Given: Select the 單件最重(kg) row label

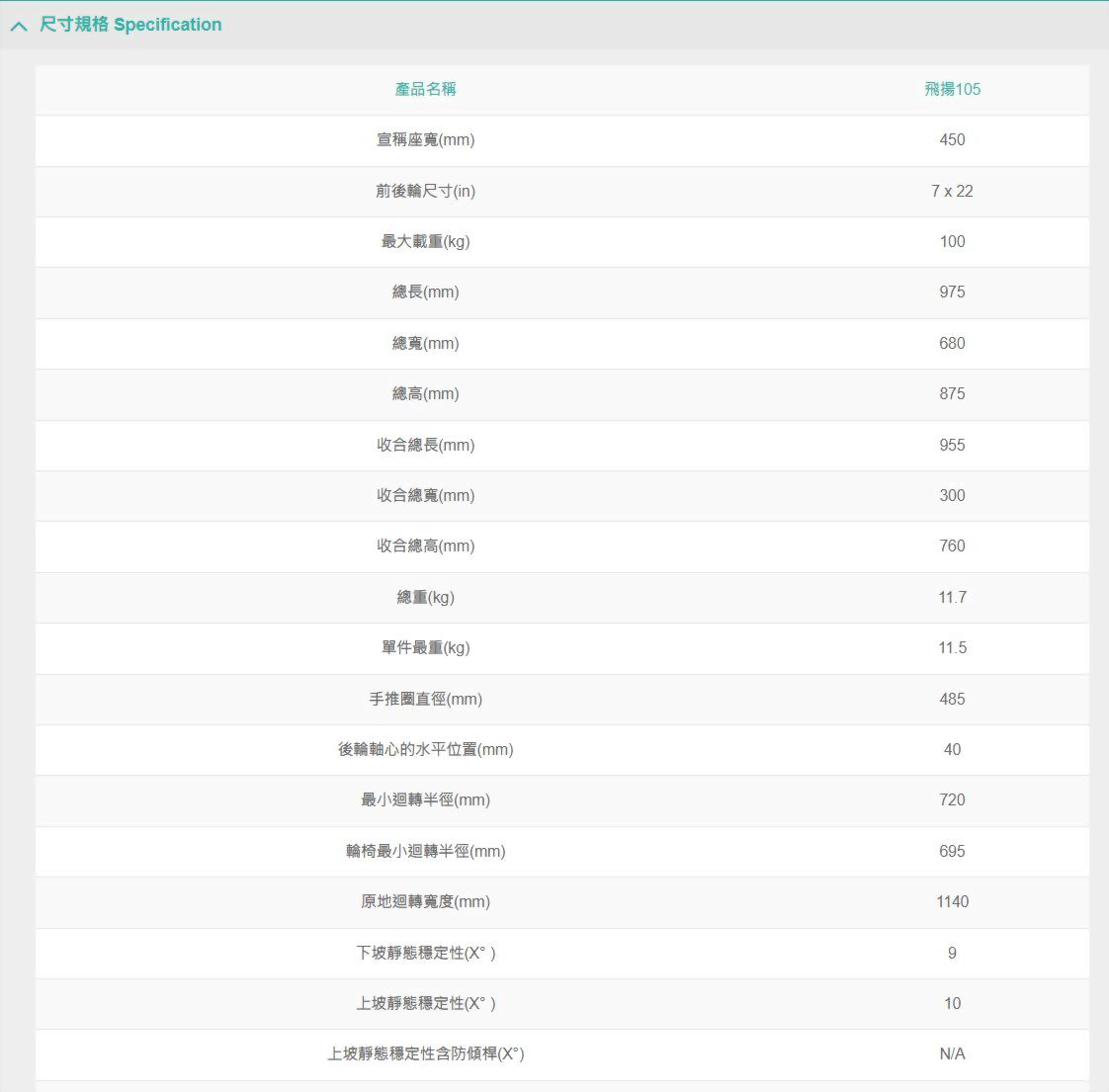Looking at the screenshot, I should pos(425,648).
